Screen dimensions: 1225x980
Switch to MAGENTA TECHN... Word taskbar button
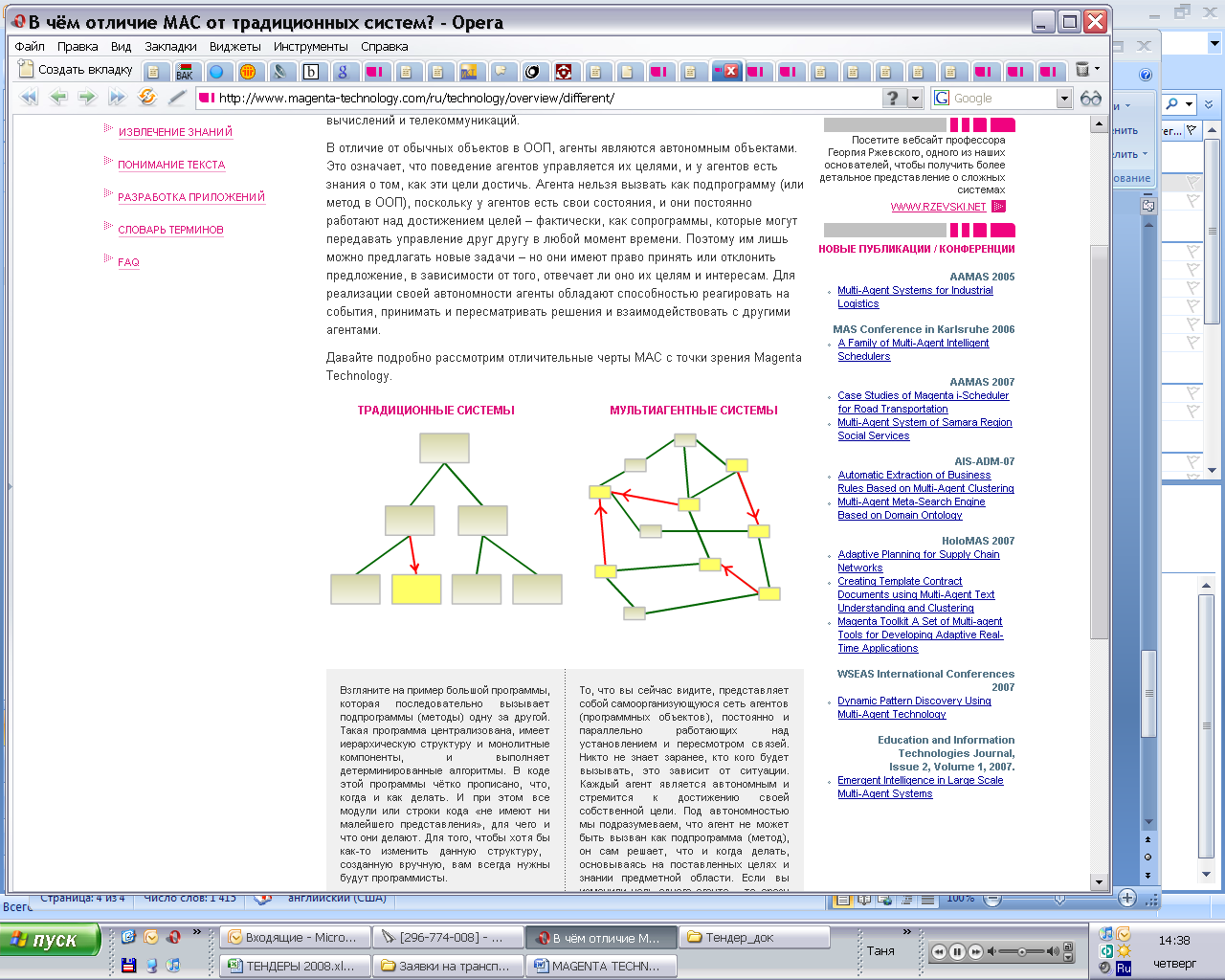tap(602, 967)
